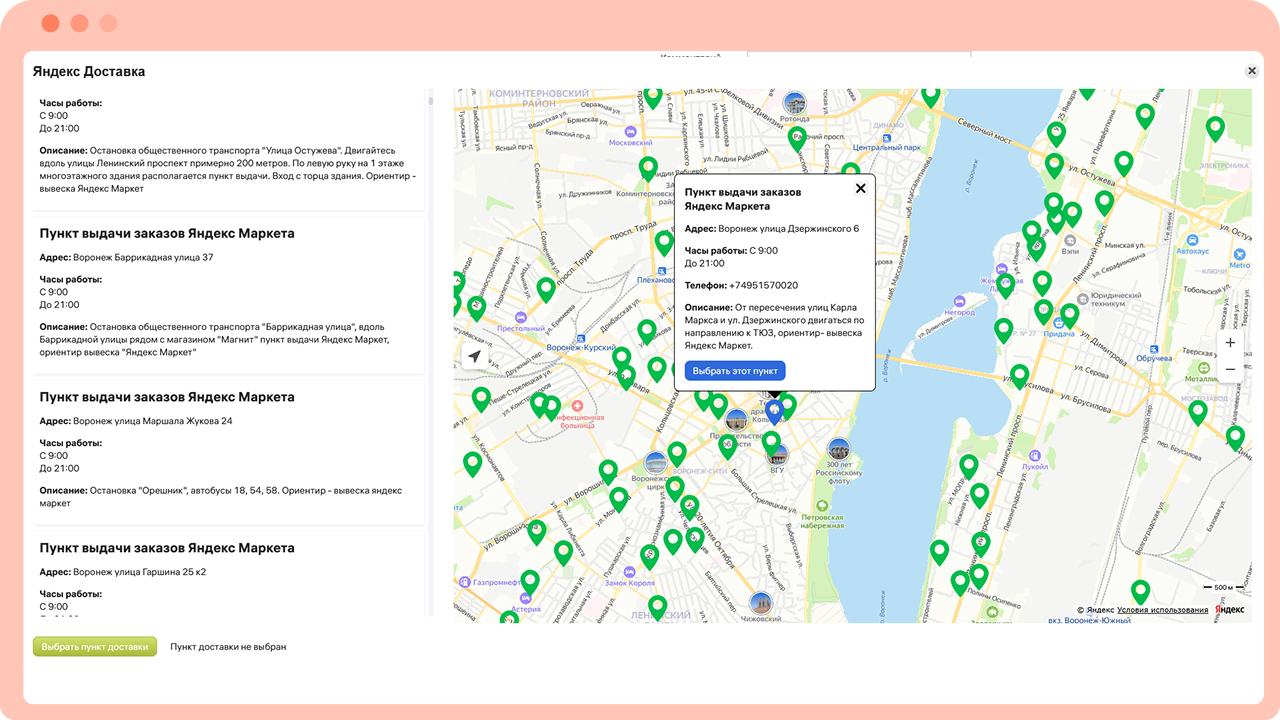
Task: Click the Пункт доставки не выбран status text
Action: pyautogui.click(x=228, y=647)
